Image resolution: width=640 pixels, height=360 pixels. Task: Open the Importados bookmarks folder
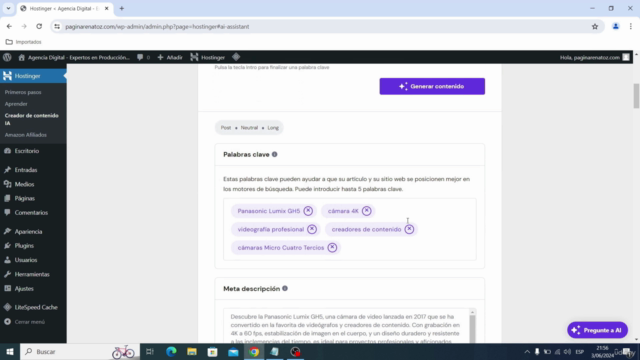[24, 42]
